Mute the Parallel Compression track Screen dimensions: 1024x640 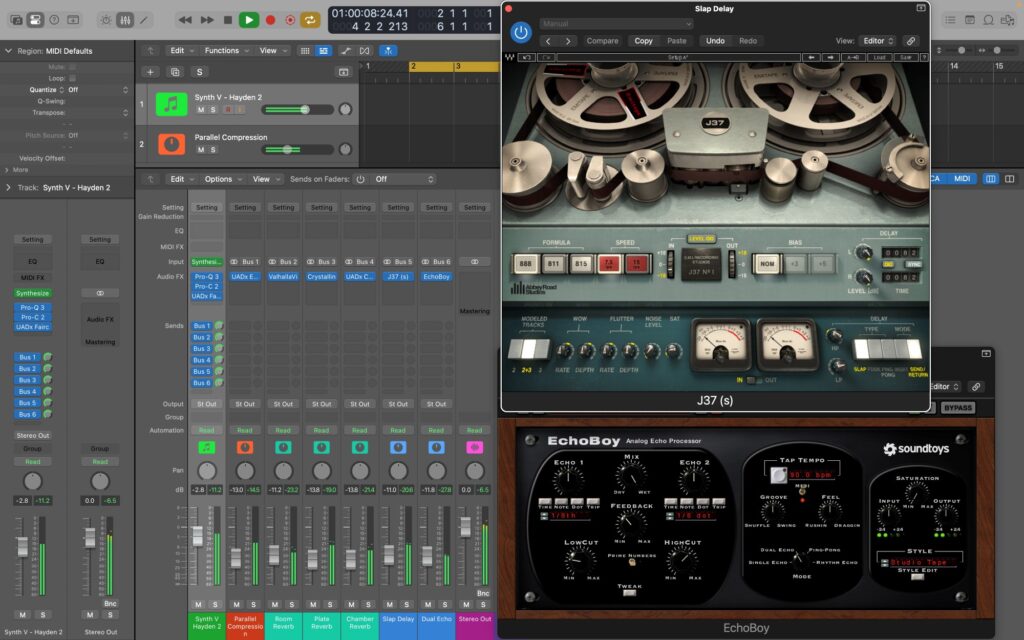click(200, 150)
